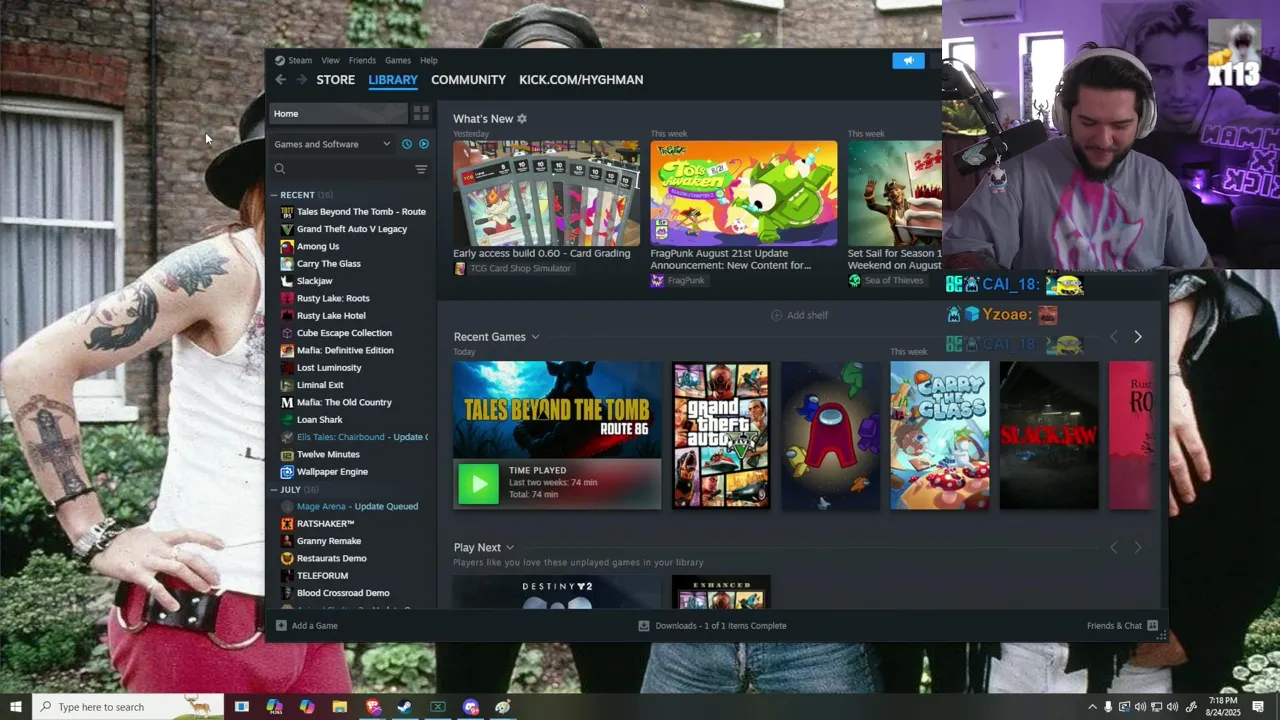Select Granny Remake in the list
This screenshot has width=1280, height=720.
click(329, 541)
